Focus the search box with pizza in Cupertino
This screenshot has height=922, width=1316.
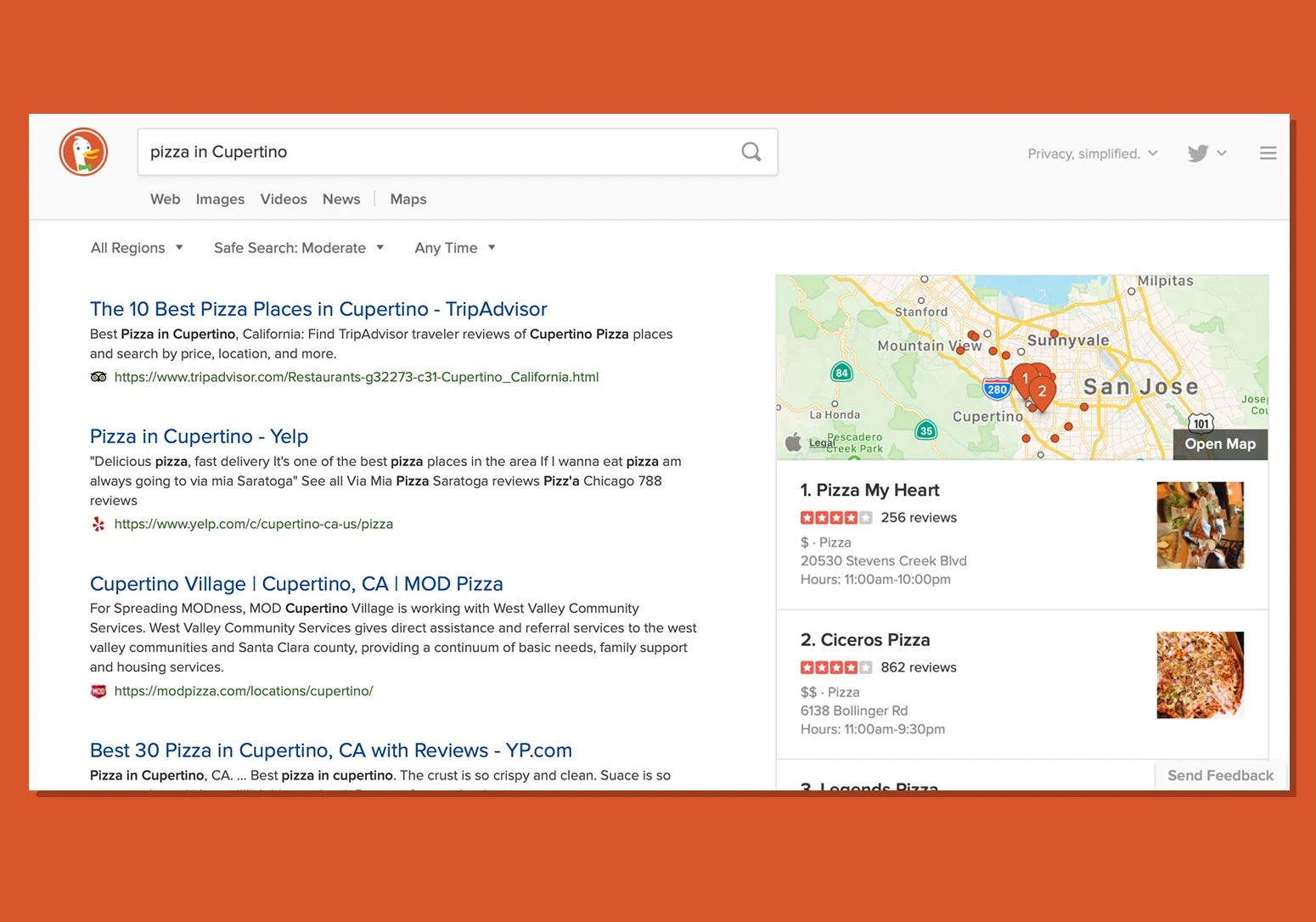point(458,152)
